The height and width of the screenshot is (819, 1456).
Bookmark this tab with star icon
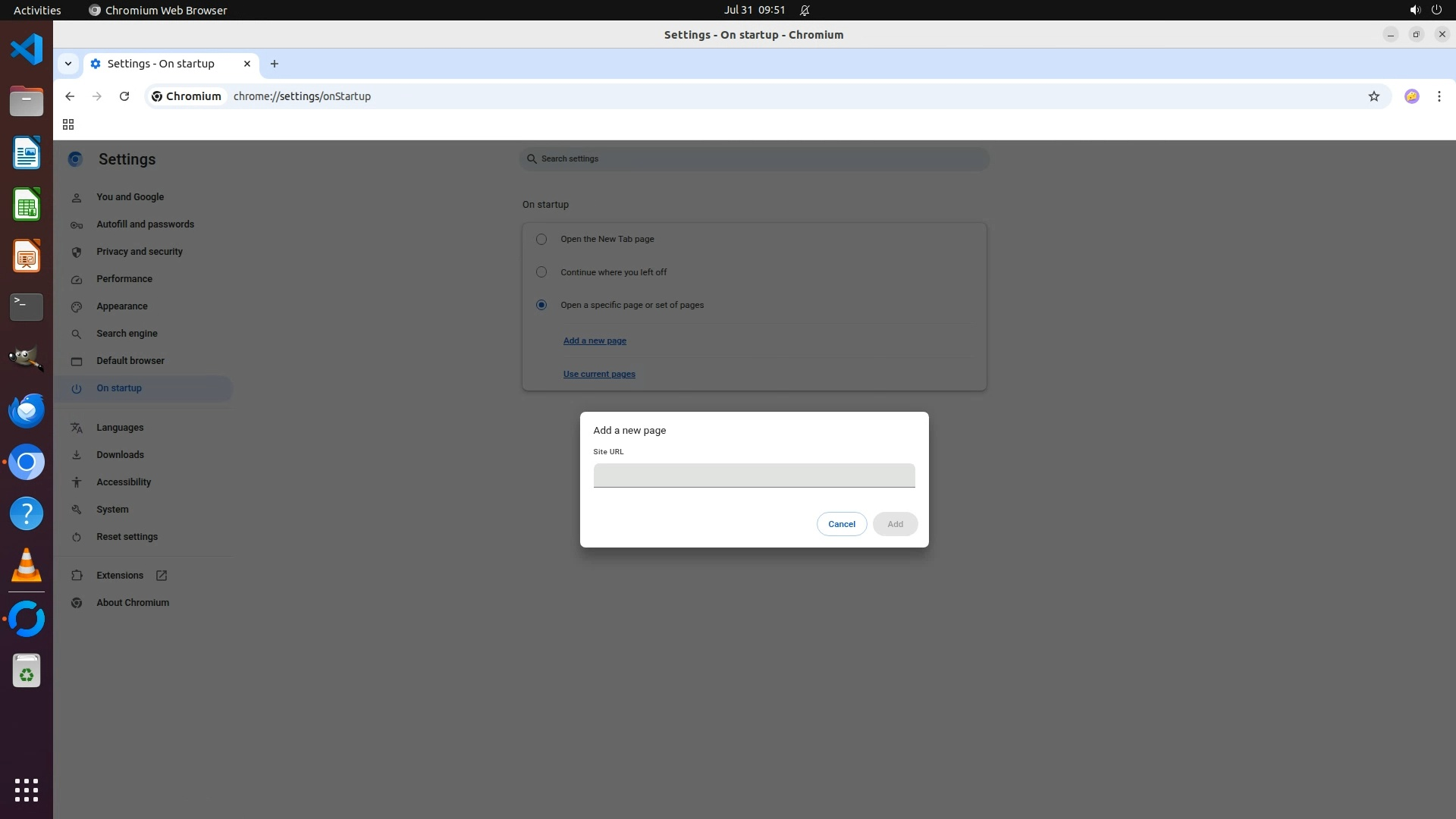1373,96
